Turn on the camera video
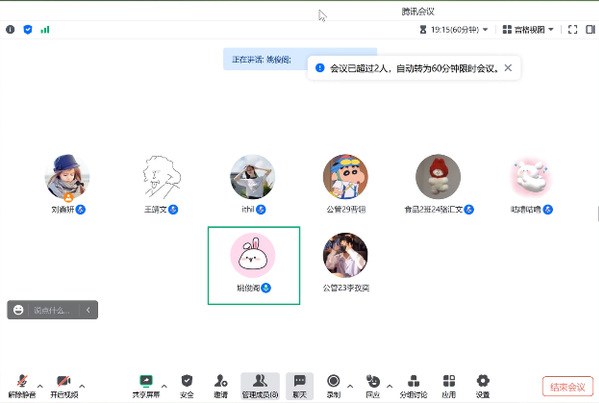The height and width of the screenshot is (403, 599). click(x=64, y=386)
